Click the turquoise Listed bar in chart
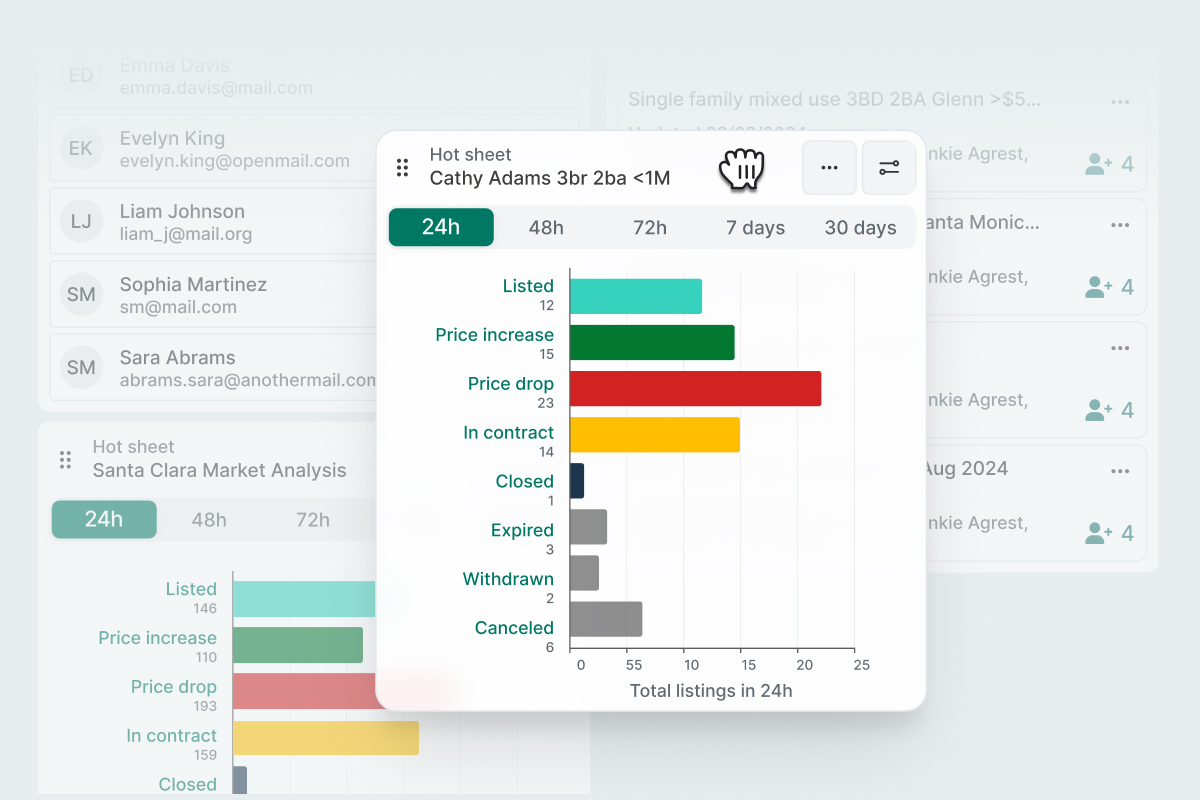Image resolution: width=1200 pixels, height=800 pixels. tap(635, 296)
